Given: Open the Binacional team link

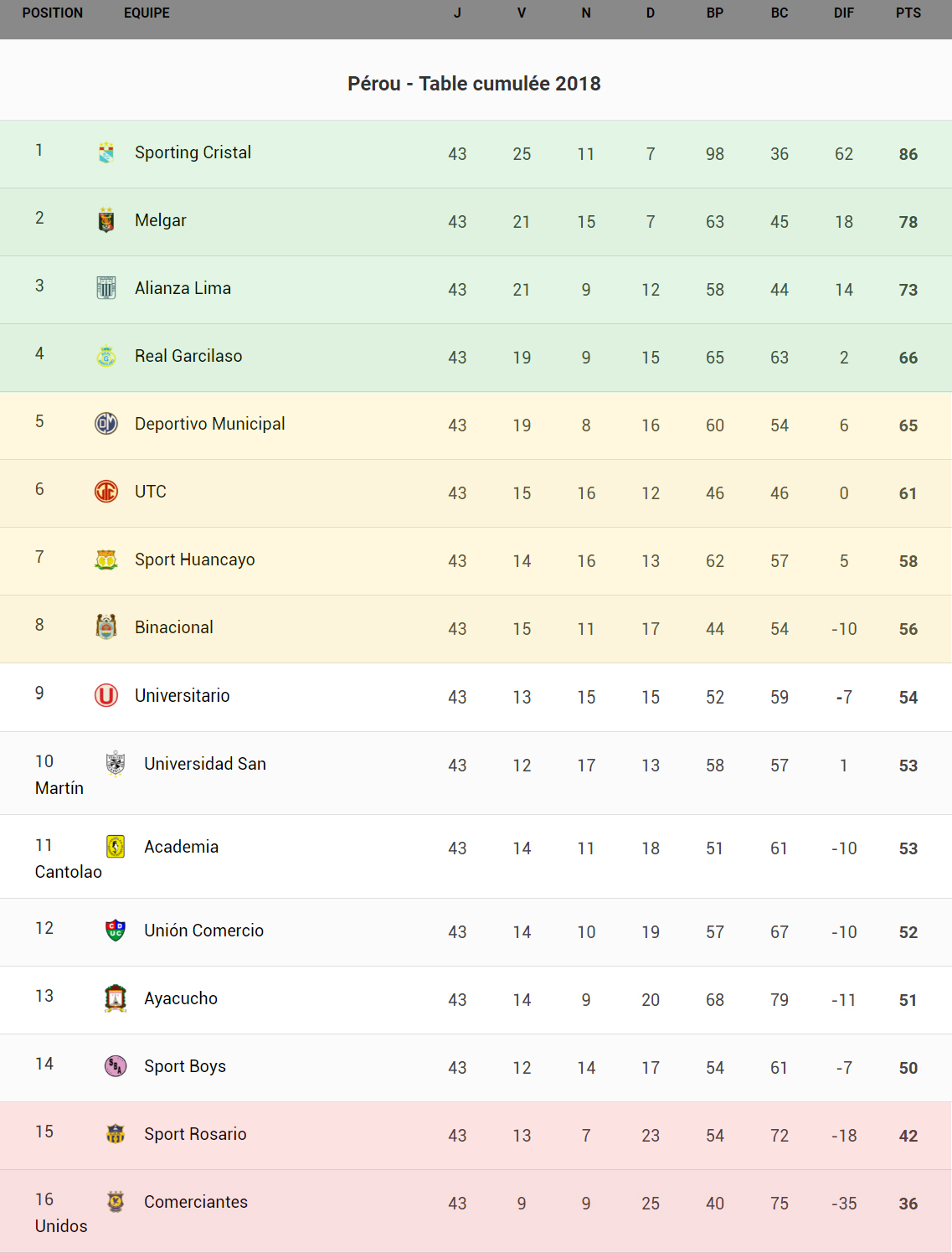Looking at the screenshot, I should [x=173, y=627].
